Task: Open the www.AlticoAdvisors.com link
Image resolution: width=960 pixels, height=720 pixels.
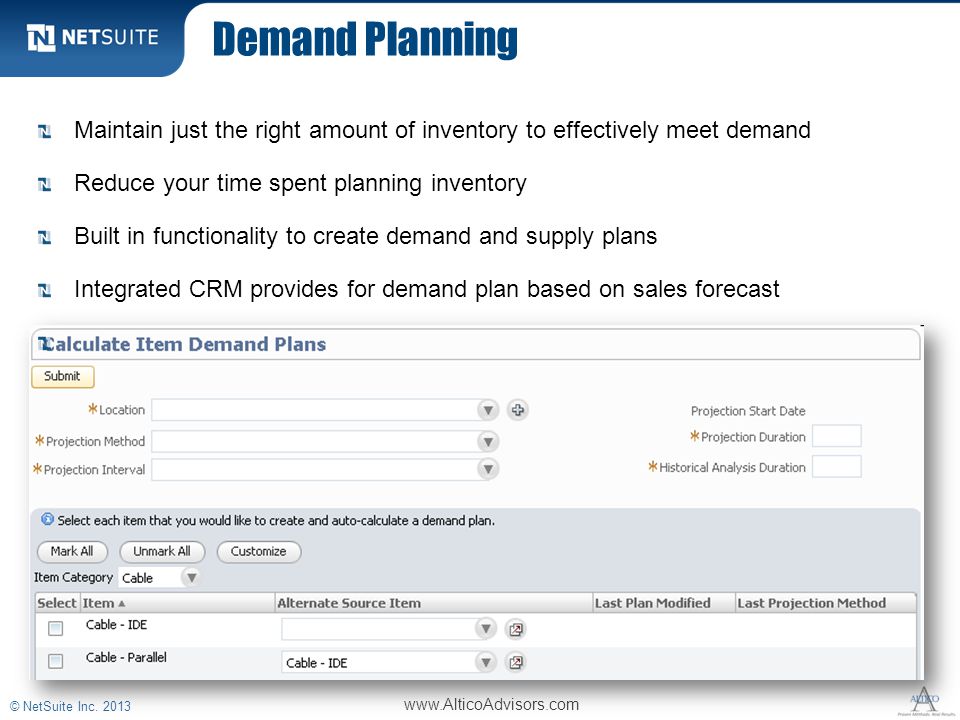Action: tap(492, 705)
